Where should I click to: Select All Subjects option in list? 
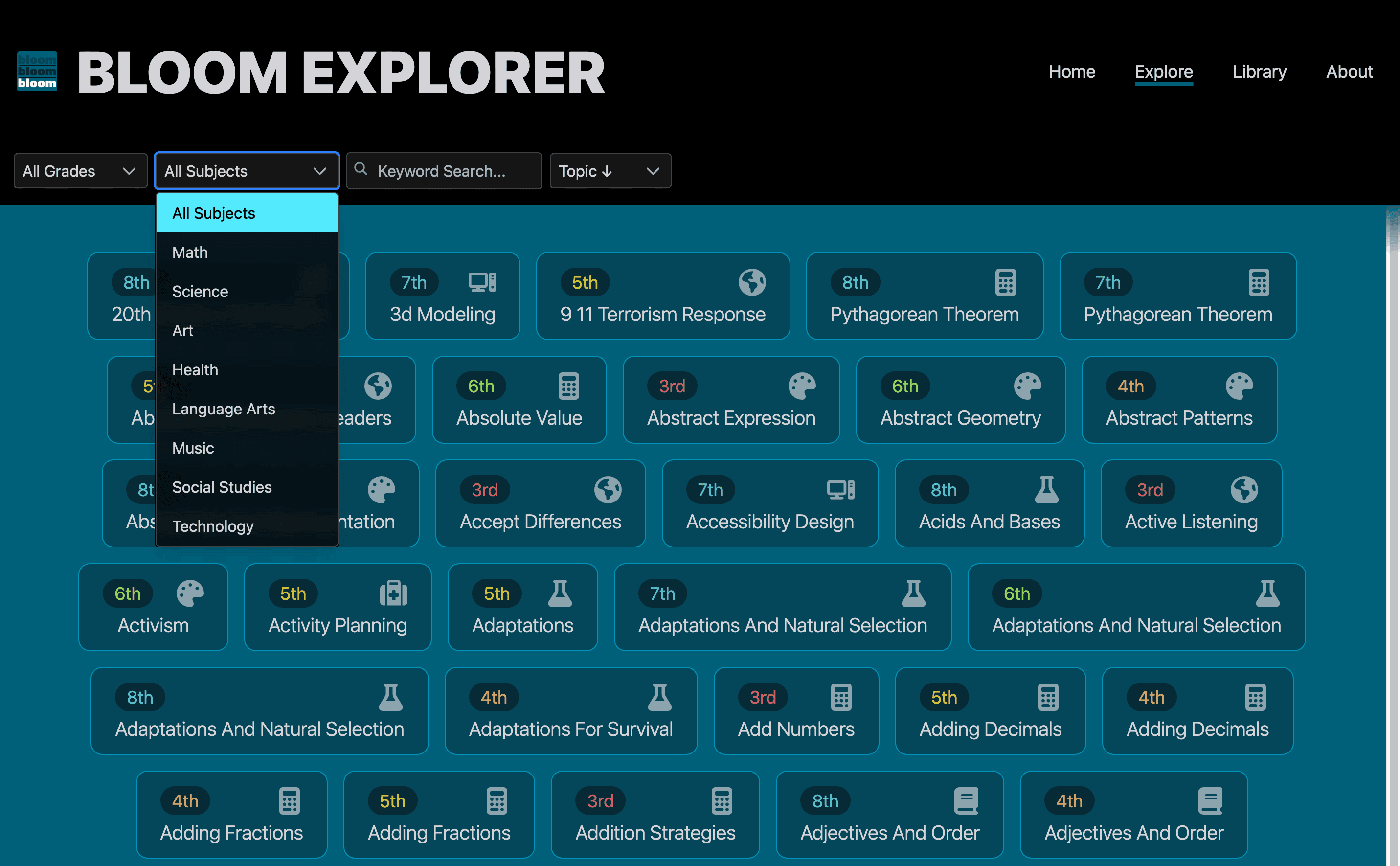[x=247, y=213]
